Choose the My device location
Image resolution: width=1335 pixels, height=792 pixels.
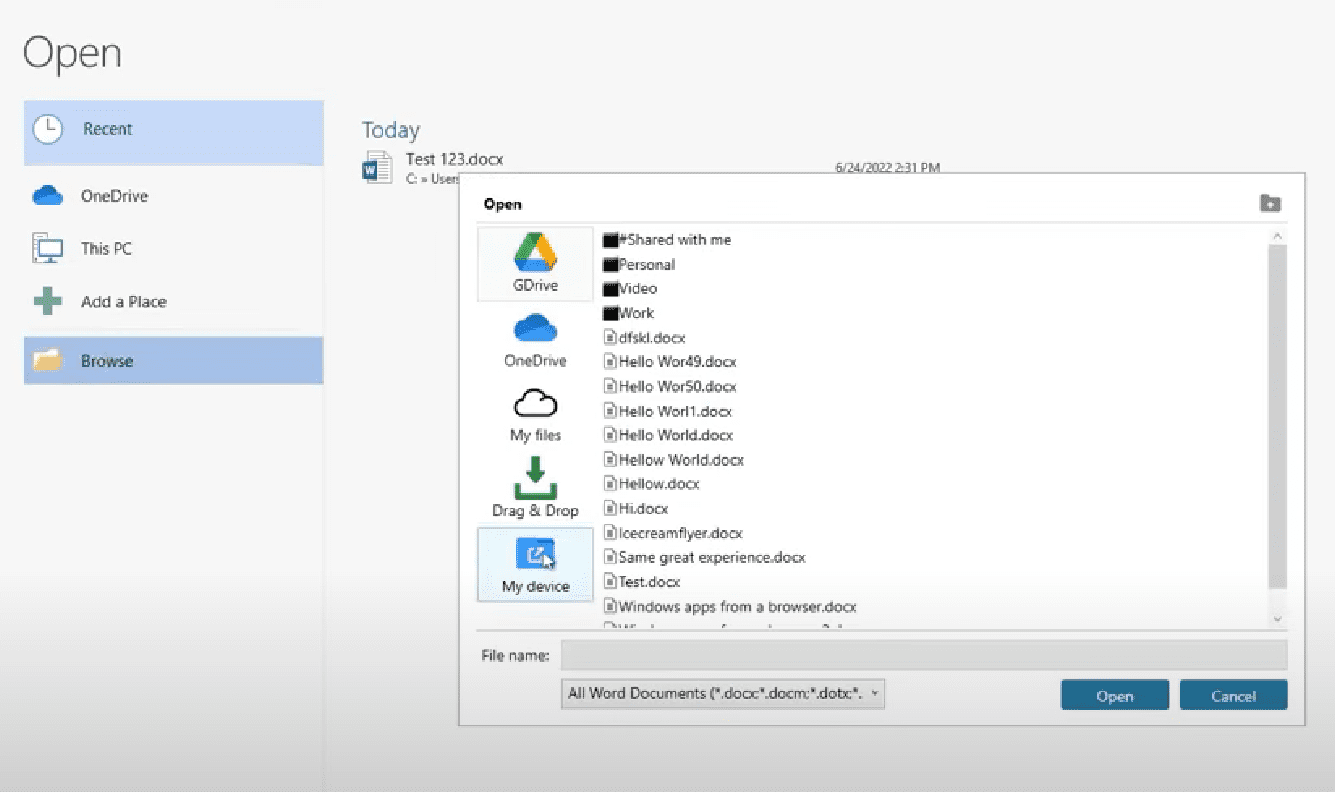click(535, 564)
